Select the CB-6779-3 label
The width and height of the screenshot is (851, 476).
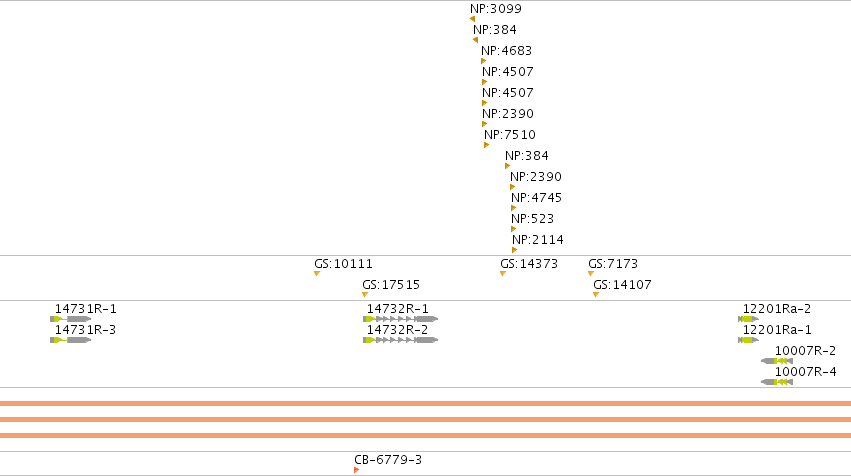[x=388, y=460]
